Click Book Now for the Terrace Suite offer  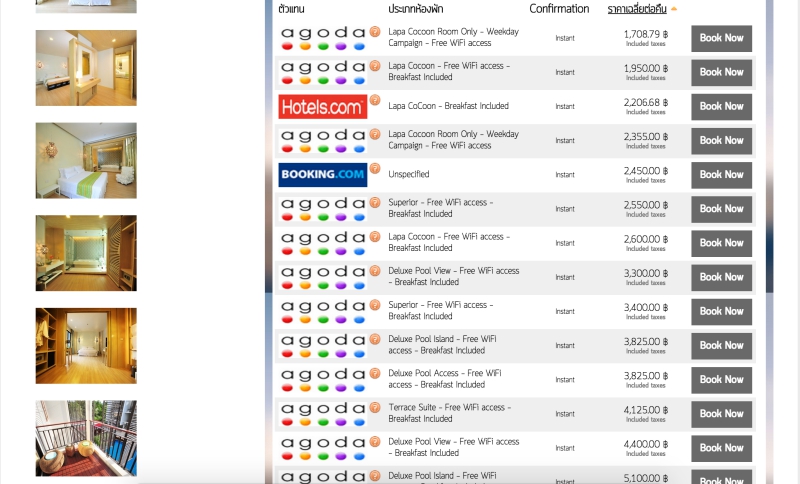point(721,414)
